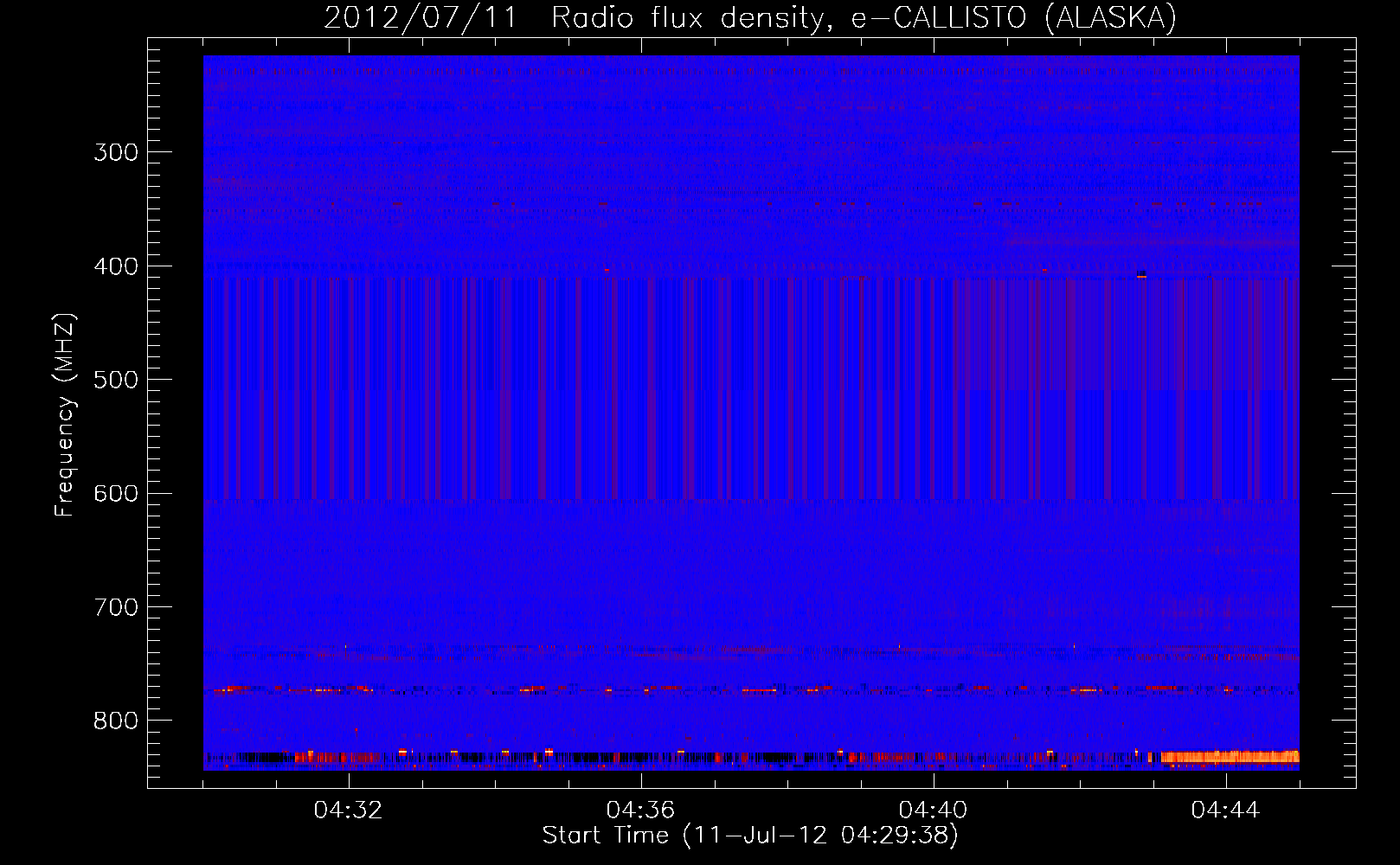The height and width of the screenshot is (865, 1400).
Task: Click the 04:36 time tick label
Action: pos(640,810)
